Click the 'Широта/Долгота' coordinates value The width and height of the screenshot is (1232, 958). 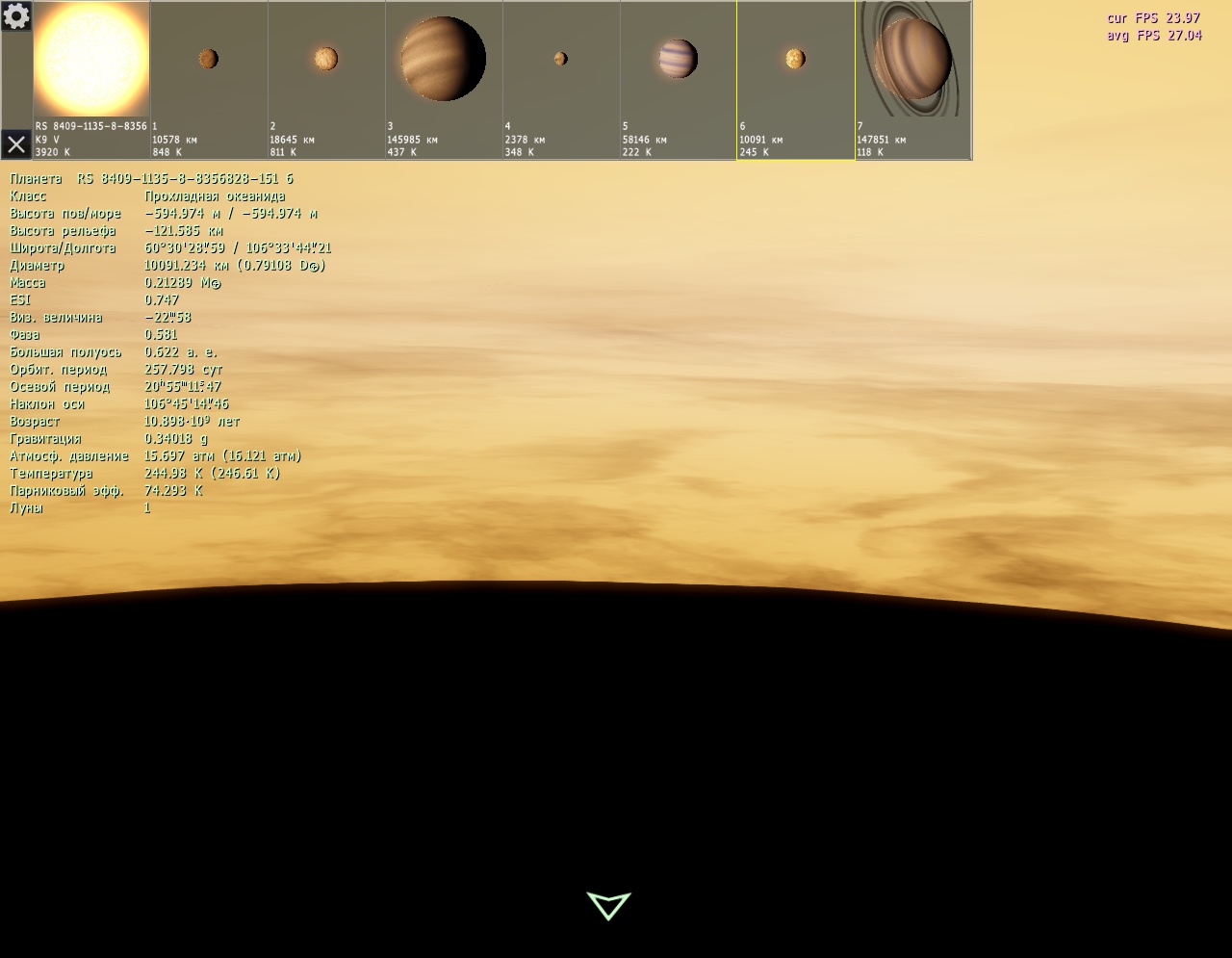[x=238, y=248]
